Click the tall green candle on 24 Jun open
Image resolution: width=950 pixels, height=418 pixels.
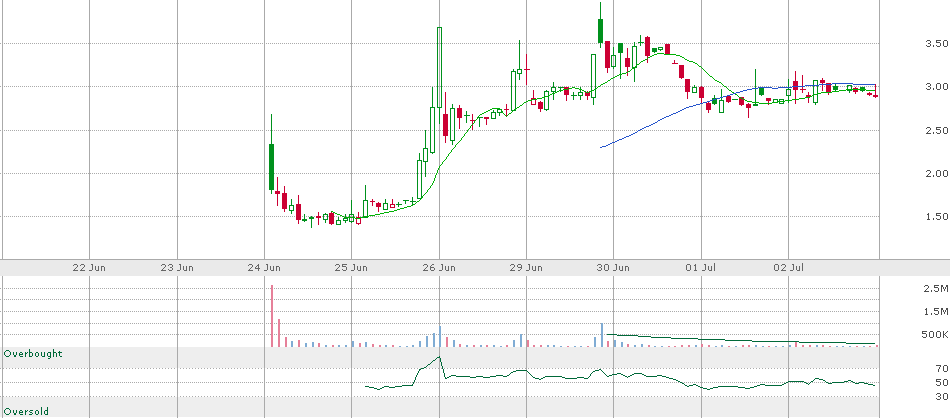271,167
